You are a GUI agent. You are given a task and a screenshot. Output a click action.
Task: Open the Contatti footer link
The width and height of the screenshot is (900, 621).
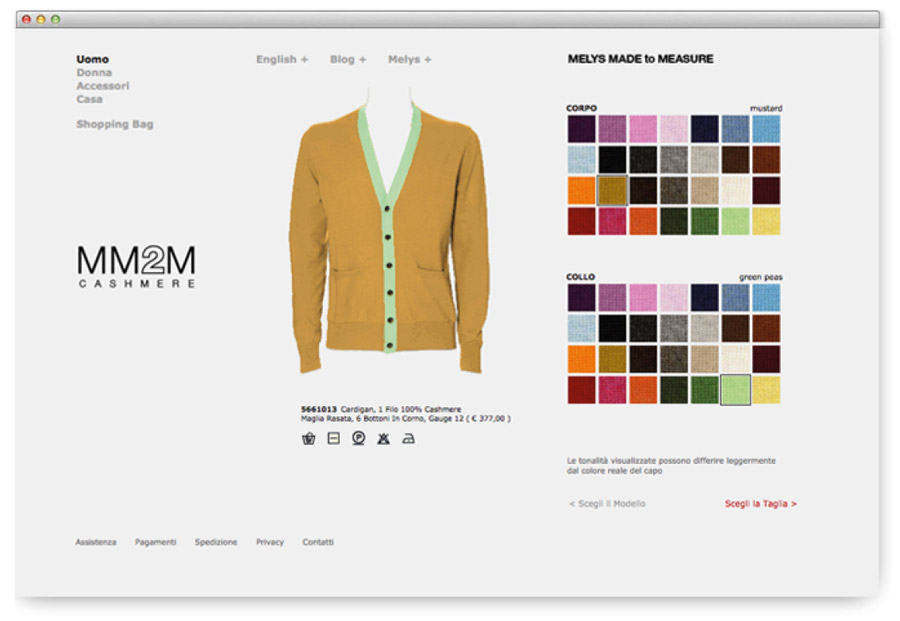click(318, 542)
